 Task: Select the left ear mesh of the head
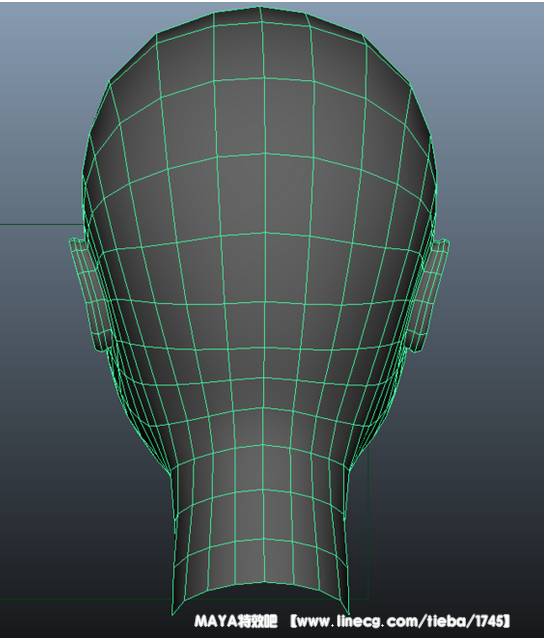(90, 295)
